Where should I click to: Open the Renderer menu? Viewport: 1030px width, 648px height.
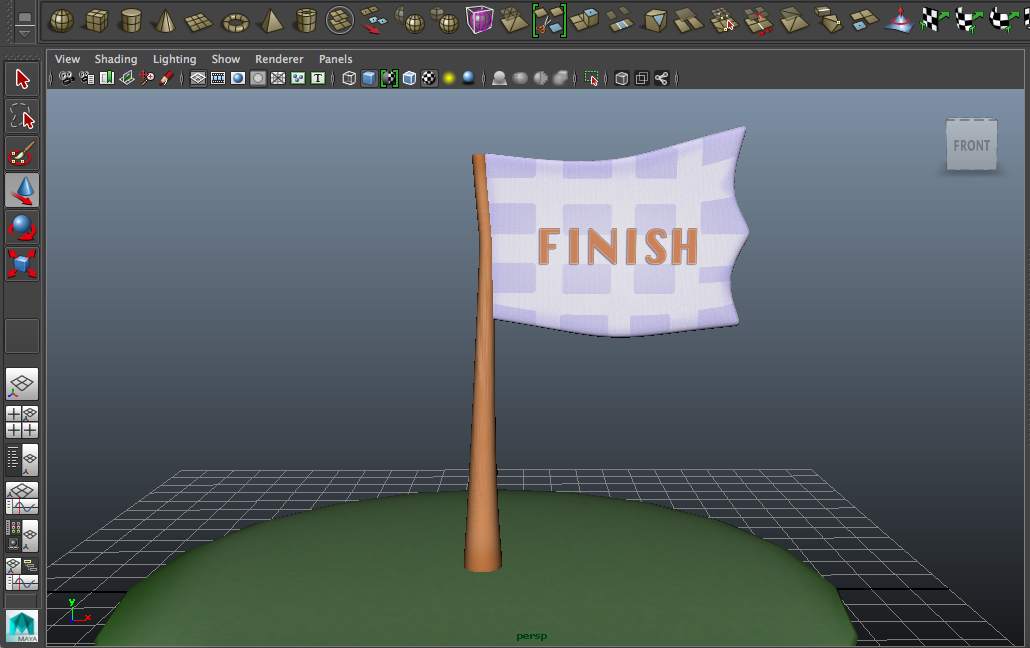pyautogui.click(x=279, y=59)
